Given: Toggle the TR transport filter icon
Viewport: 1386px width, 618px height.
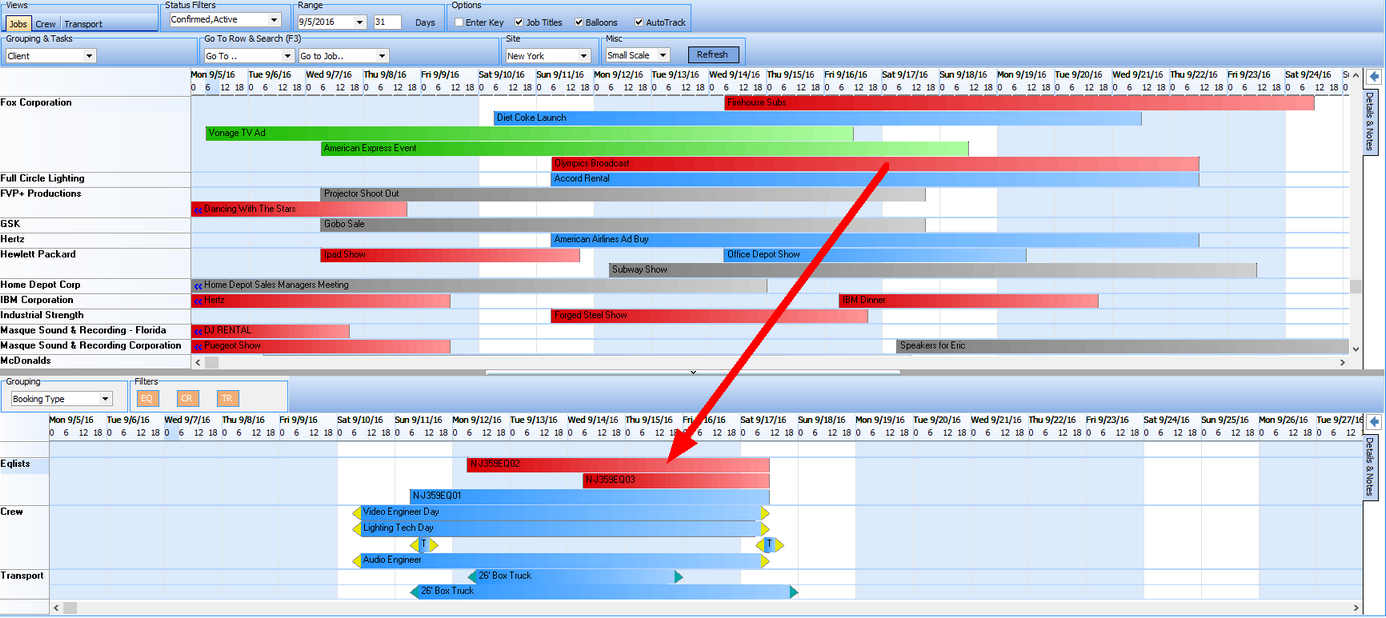Looking at the screenshot, I should pyautogui.click(x=228, y=398).
